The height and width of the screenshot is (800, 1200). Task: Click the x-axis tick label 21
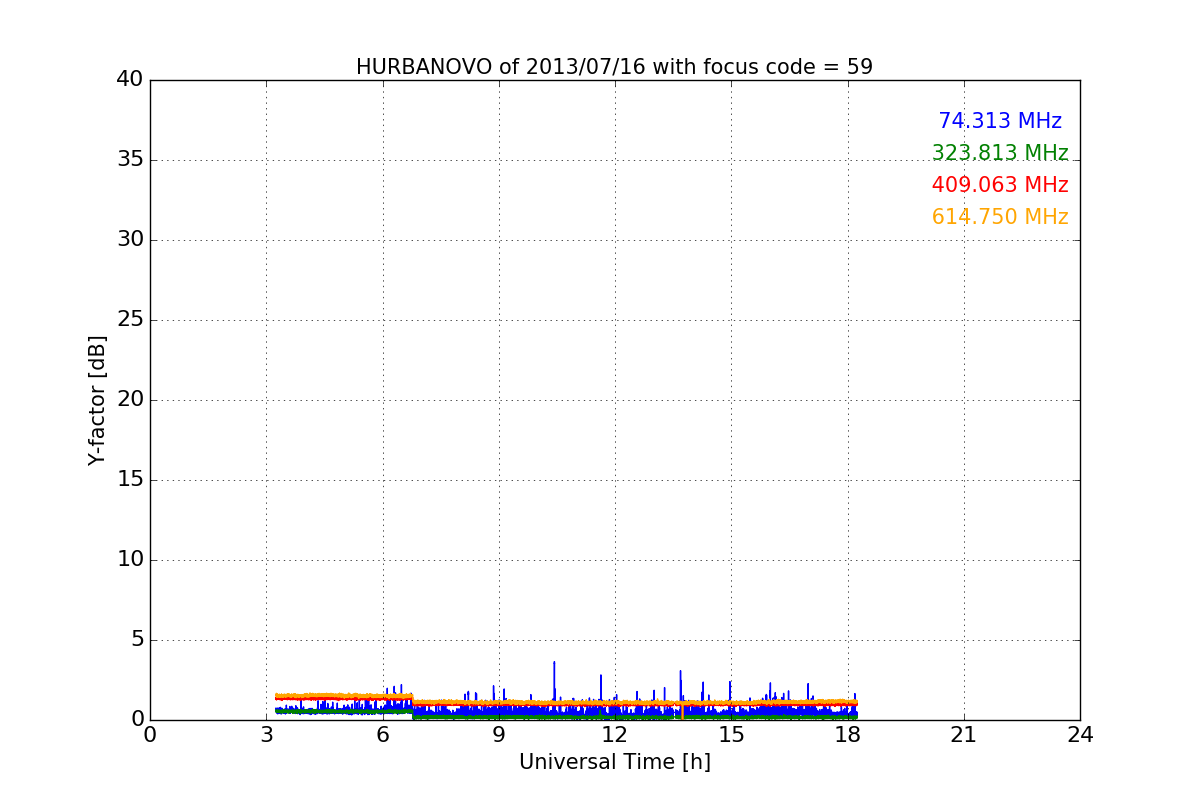click(964, 735)
